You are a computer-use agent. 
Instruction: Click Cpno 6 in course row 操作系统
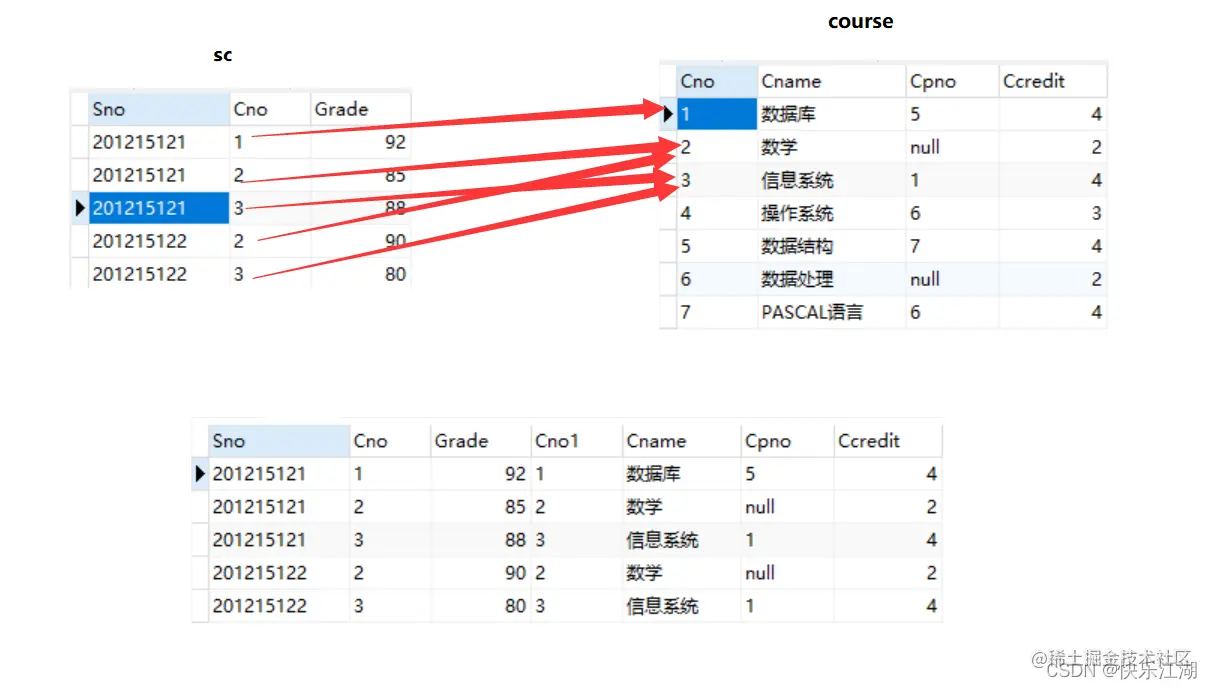point(915,213)
